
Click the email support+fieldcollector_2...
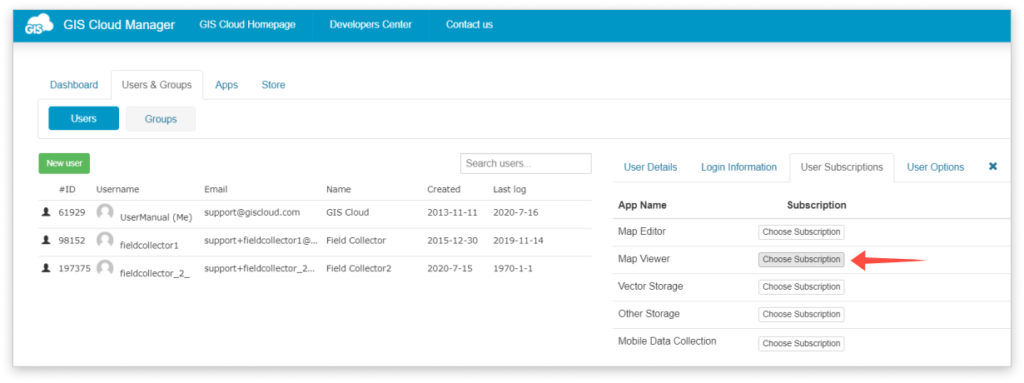tap(260, 269)
